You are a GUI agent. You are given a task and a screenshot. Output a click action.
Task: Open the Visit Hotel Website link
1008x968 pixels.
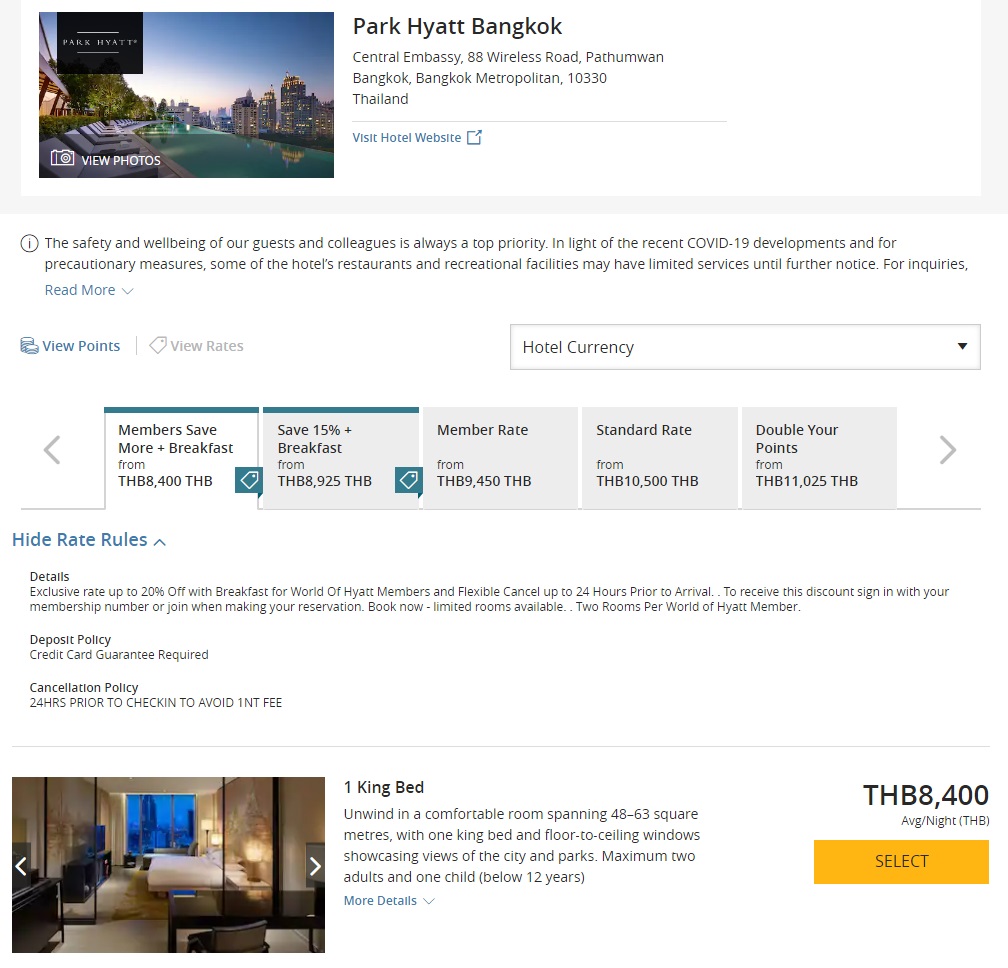[407, 138]
